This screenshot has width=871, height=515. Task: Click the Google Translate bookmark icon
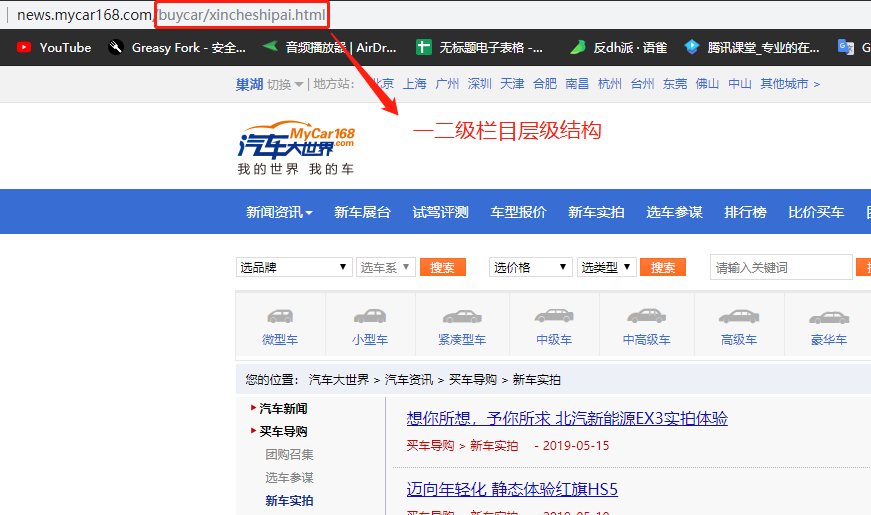[x=845, y=47]
